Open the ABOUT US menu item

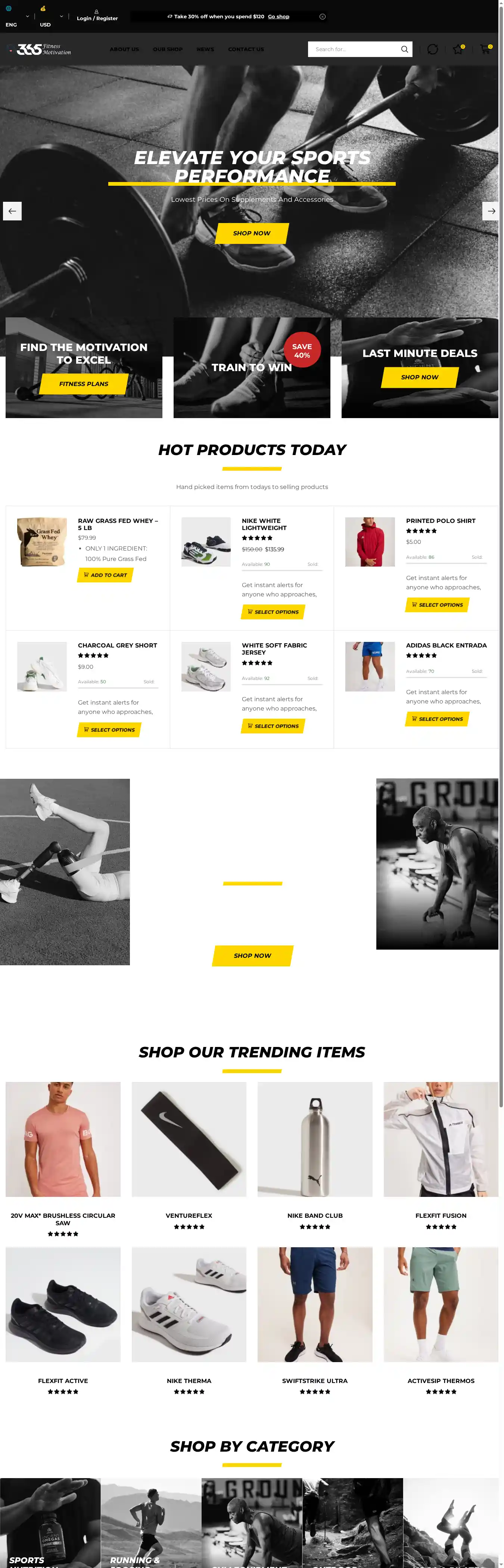(124, 49)
